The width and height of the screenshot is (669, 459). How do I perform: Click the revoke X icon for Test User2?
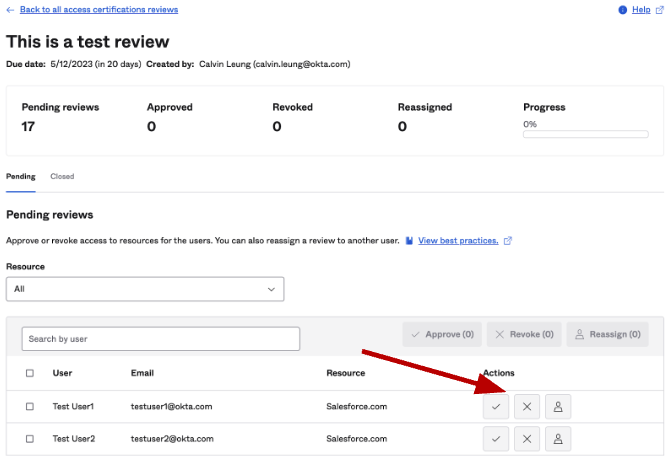point(527,438)
